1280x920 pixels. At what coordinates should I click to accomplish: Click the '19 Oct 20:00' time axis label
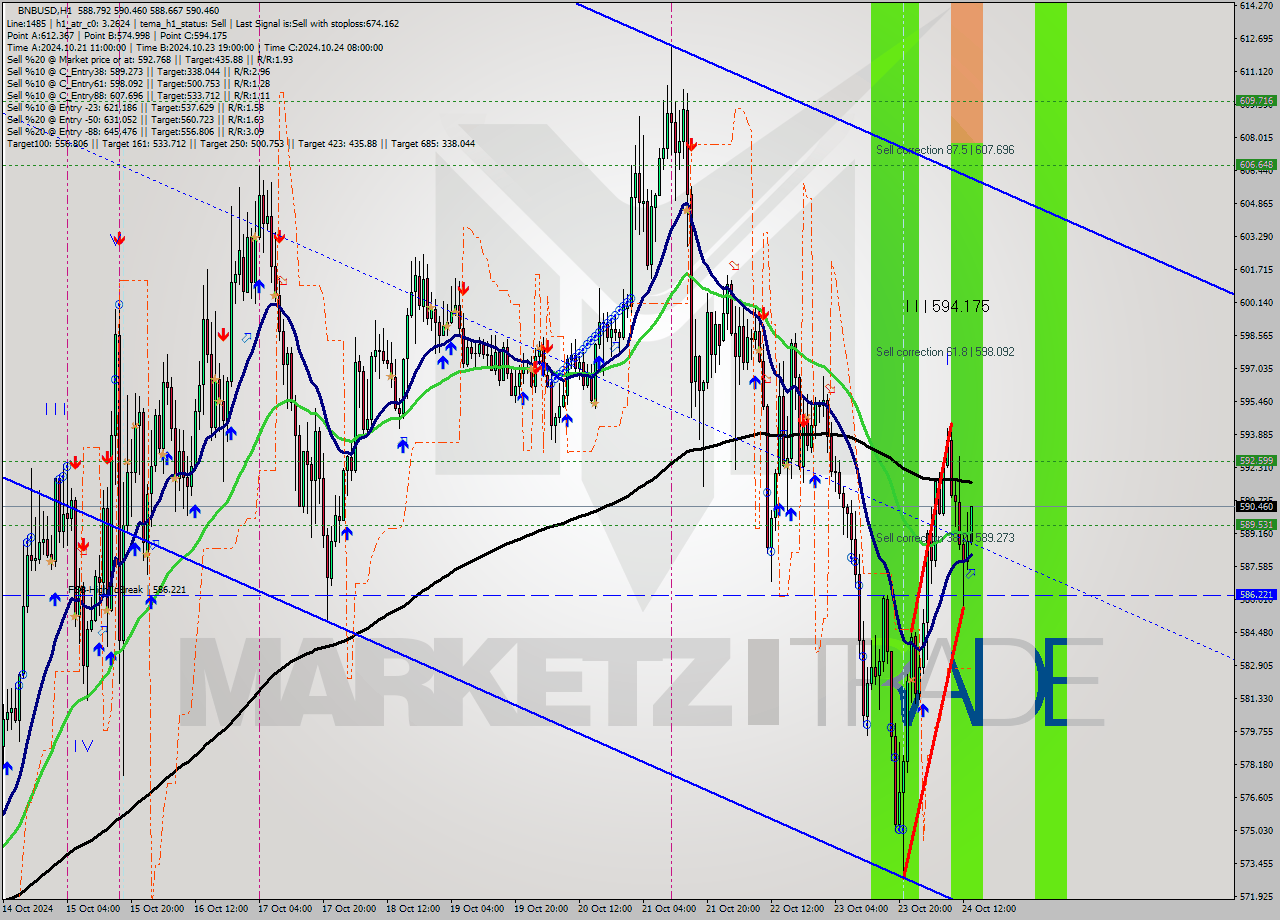(541, 909)
